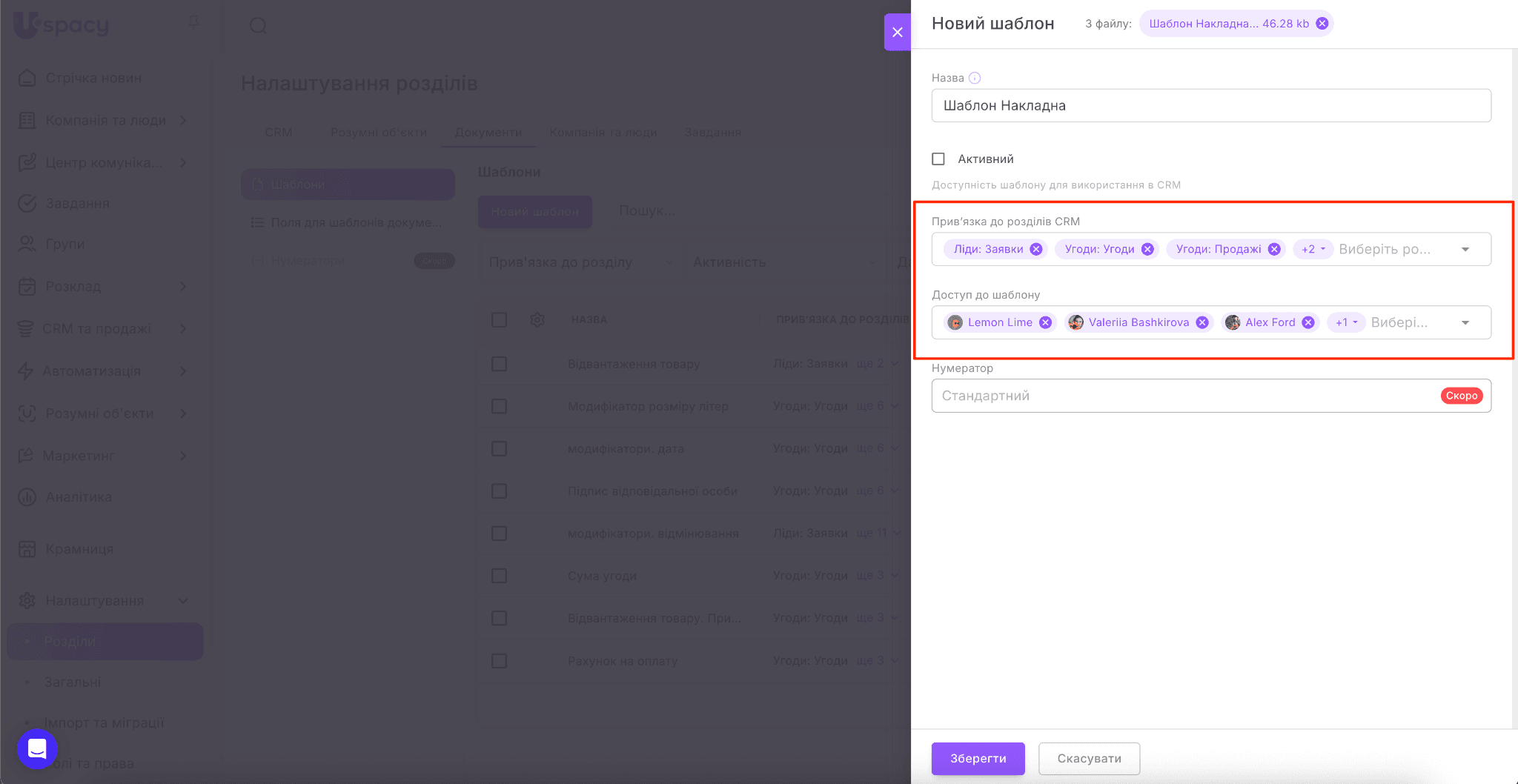
Task: Check the модифікатори. дата row checkbox
Action: [500, 448]
